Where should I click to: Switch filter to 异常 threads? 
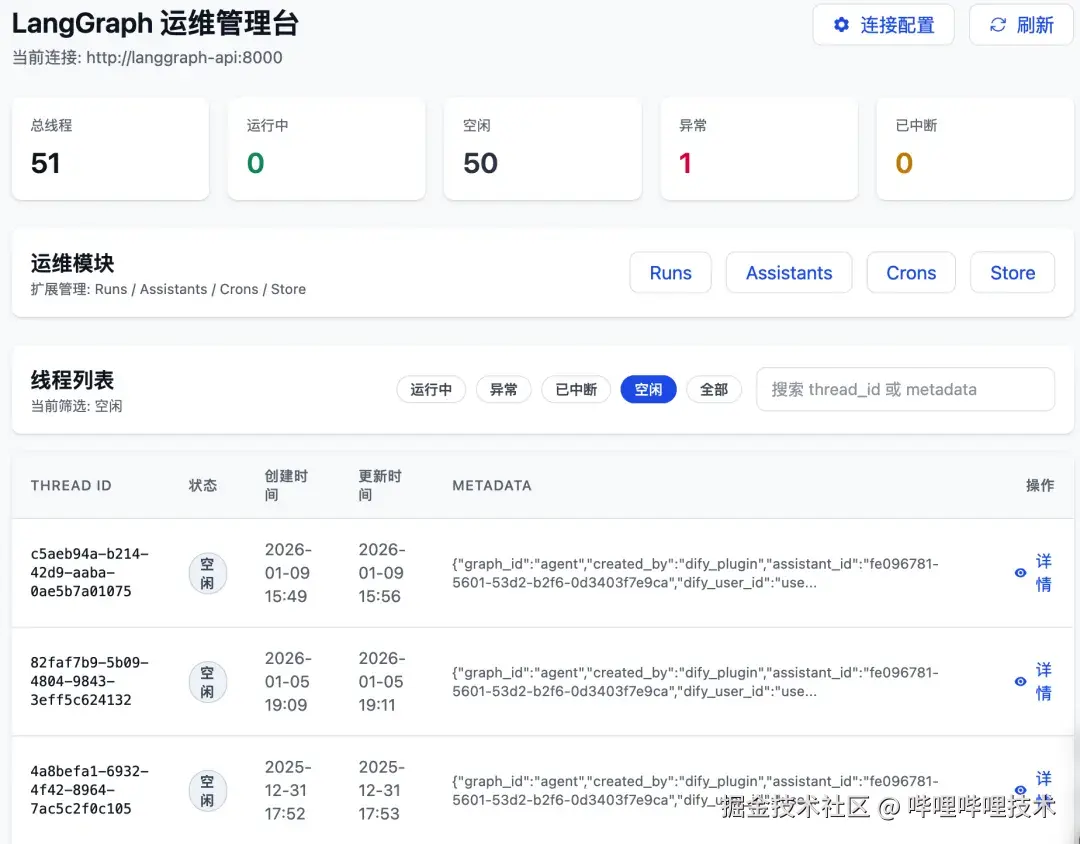point(503,389)
